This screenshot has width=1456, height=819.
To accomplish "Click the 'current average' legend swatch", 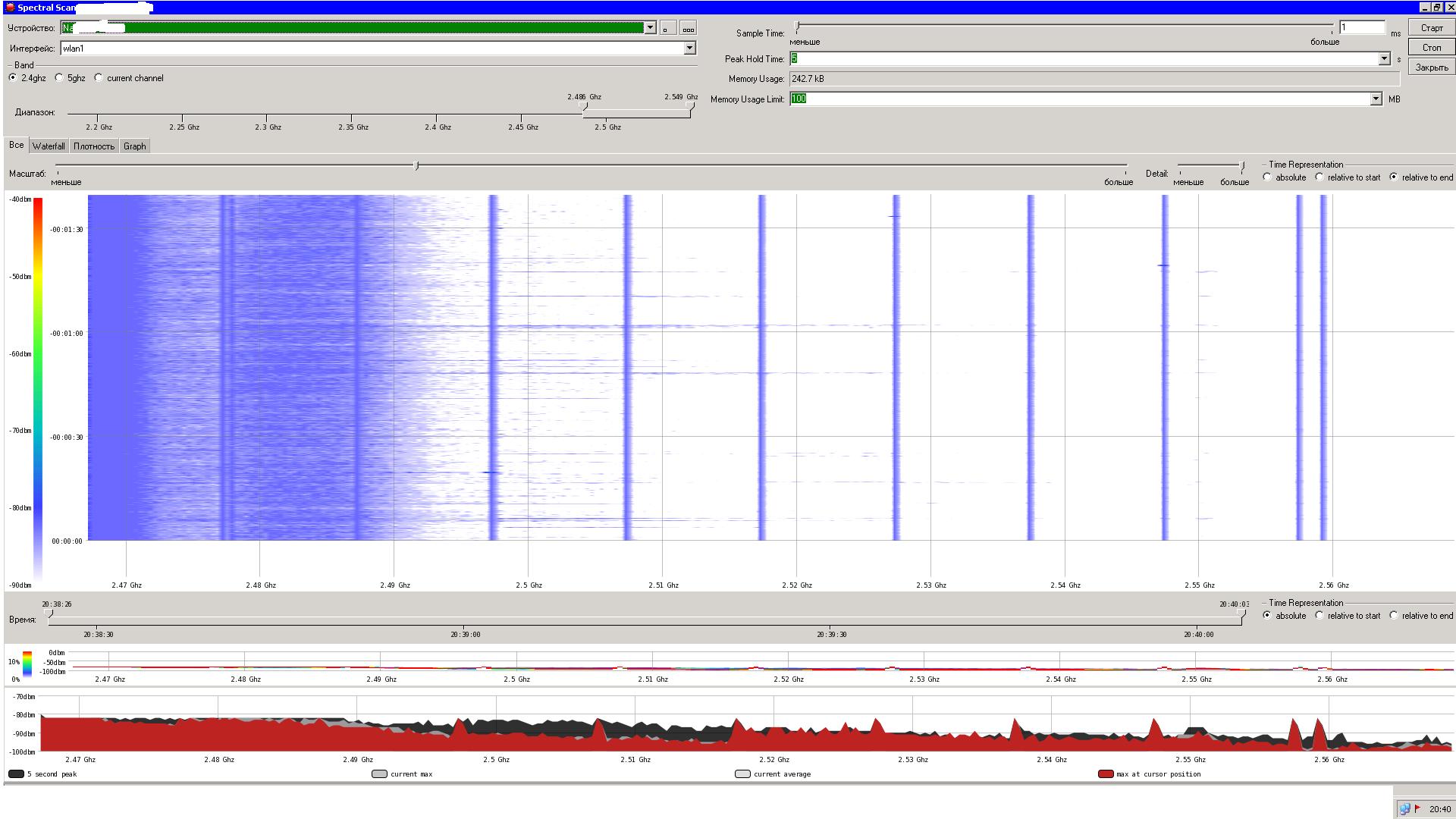I will pos(742,774).
